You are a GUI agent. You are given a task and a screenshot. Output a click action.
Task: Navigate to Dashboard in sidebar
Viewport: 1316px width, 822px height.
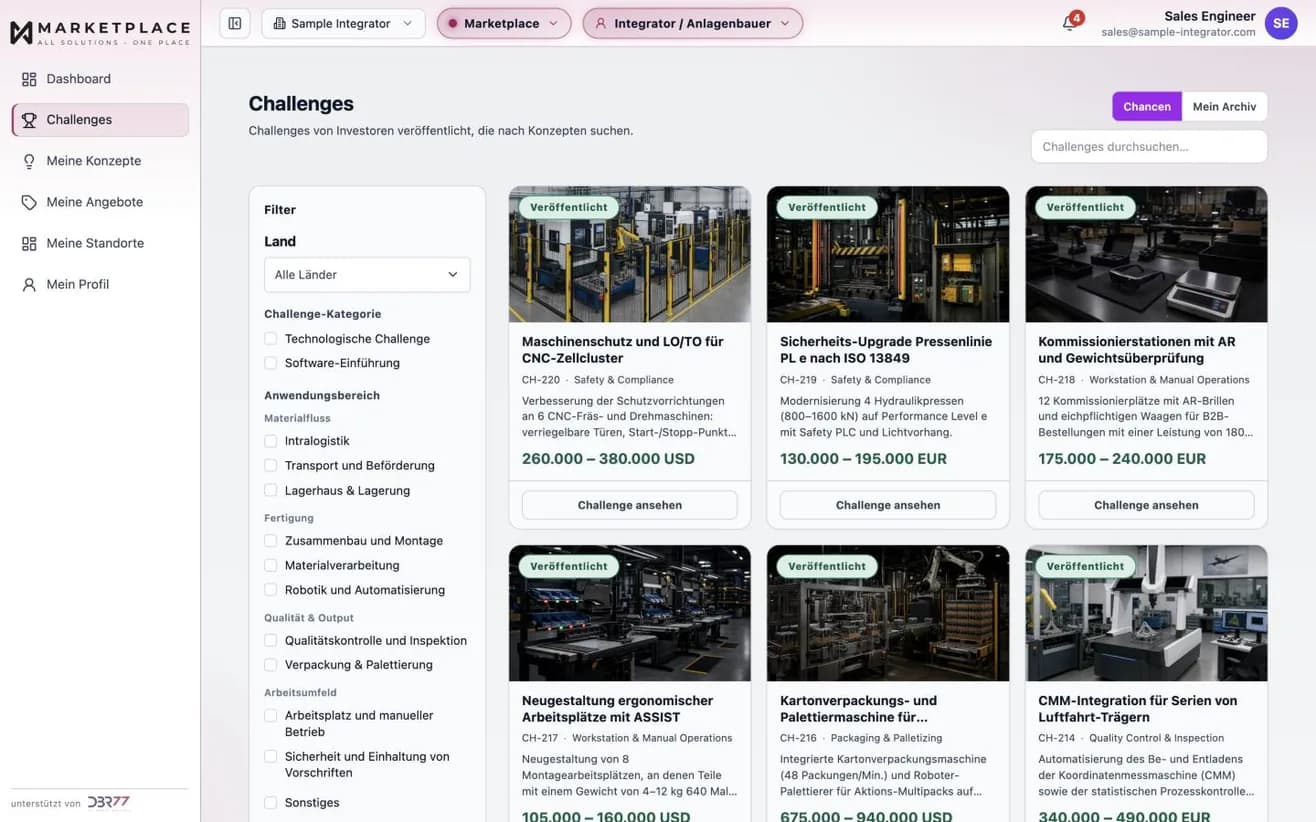coord(100,79)
